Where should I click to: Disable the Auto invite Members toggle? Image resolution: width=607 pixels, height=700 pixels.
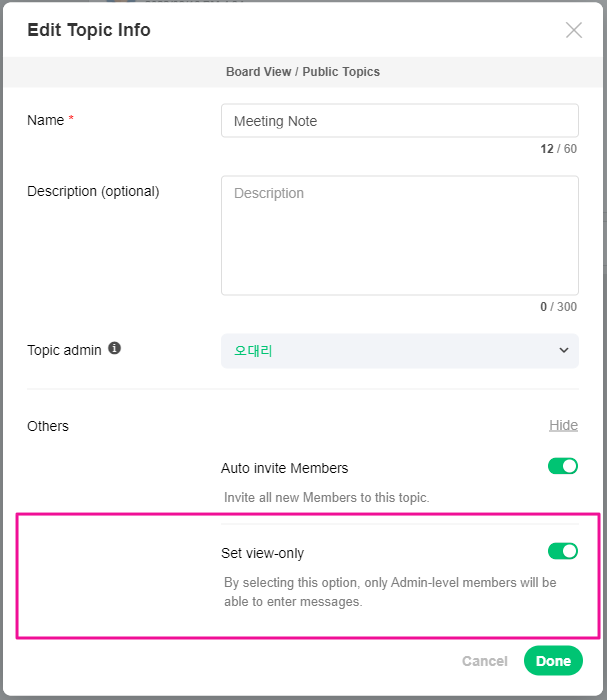click(563, 466)
